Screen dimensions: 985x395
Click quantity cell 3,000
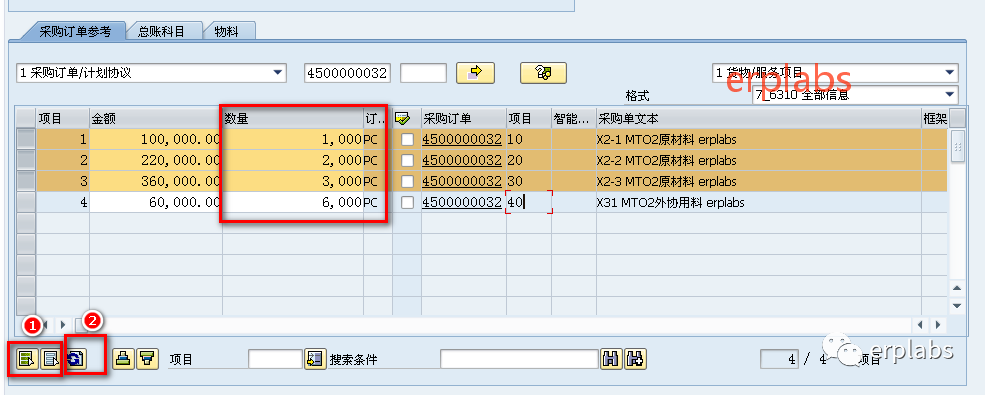293,181
